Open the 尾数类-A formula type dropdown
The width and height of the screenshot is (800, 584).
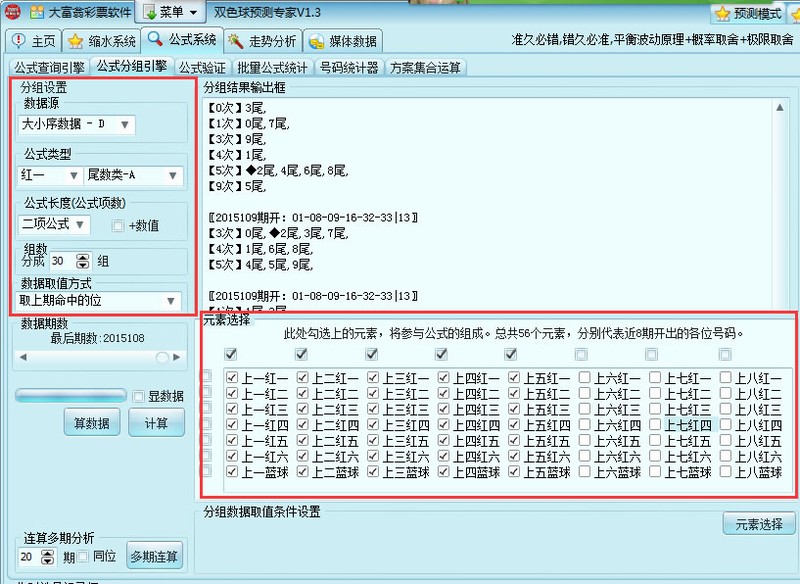172,176
